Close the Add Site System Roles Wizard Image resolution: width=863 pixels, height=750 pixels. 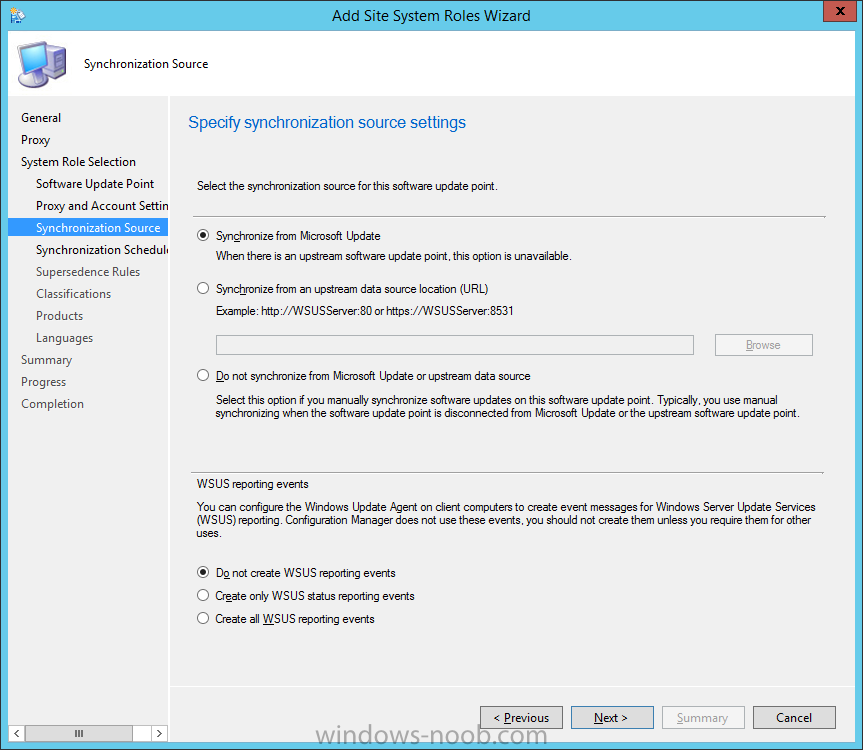tap(840, 11)
